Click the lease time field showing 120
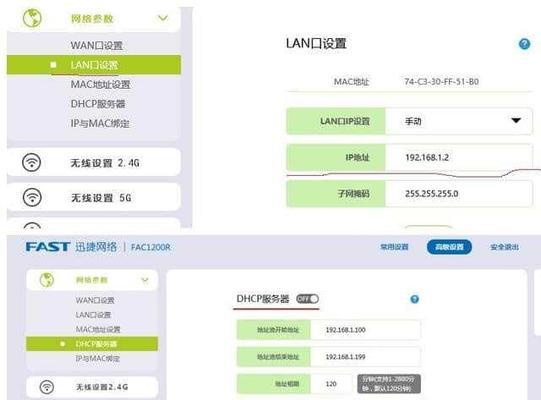The height and width of the screenshot is (400, 541). (332, 383)
